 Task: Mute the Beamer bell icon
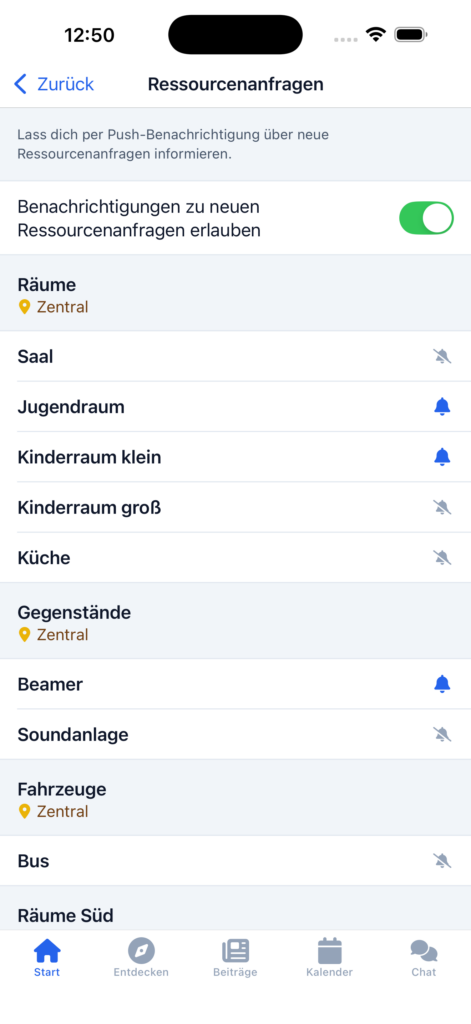[442, 684]
